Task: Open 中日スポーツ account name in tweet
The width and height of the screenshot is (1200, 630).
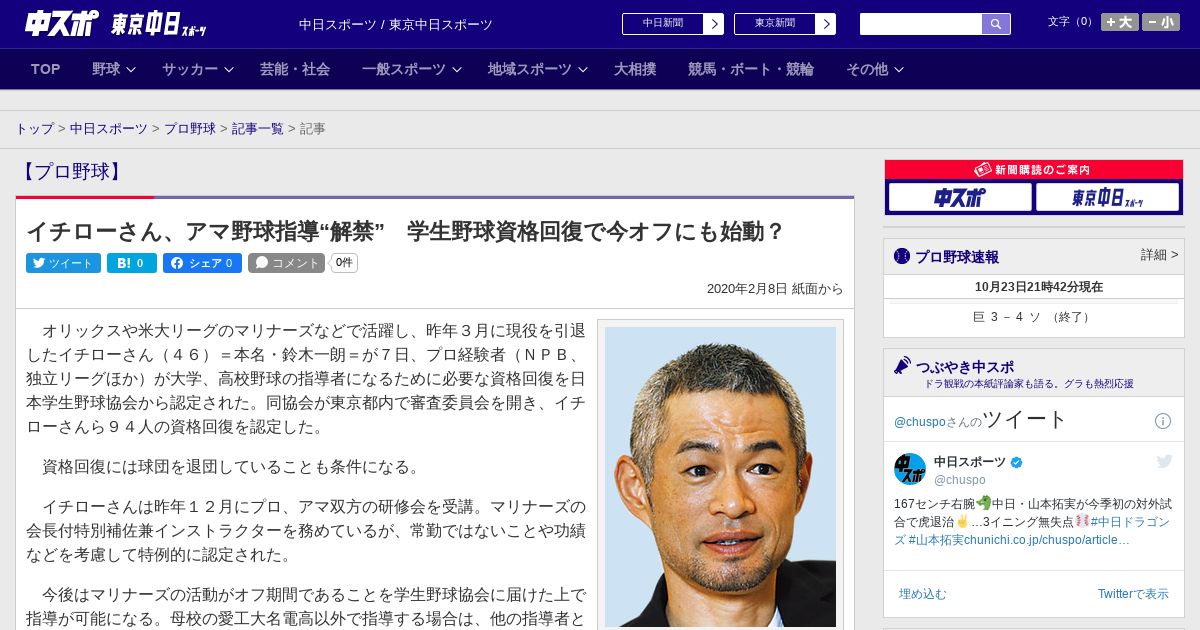Action: click(970, 462)
